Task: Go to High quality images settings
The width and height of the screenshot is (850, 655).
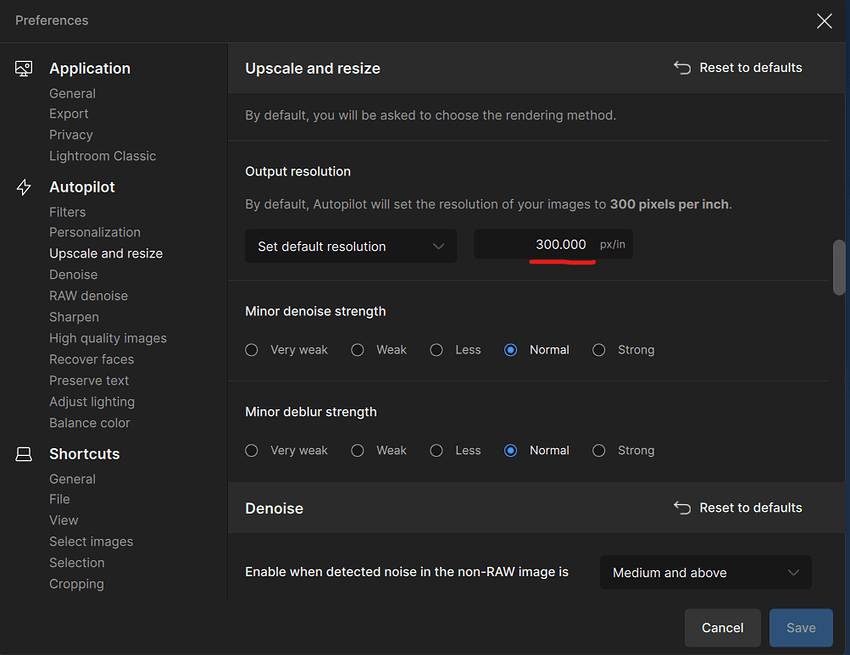Action: 108,338
